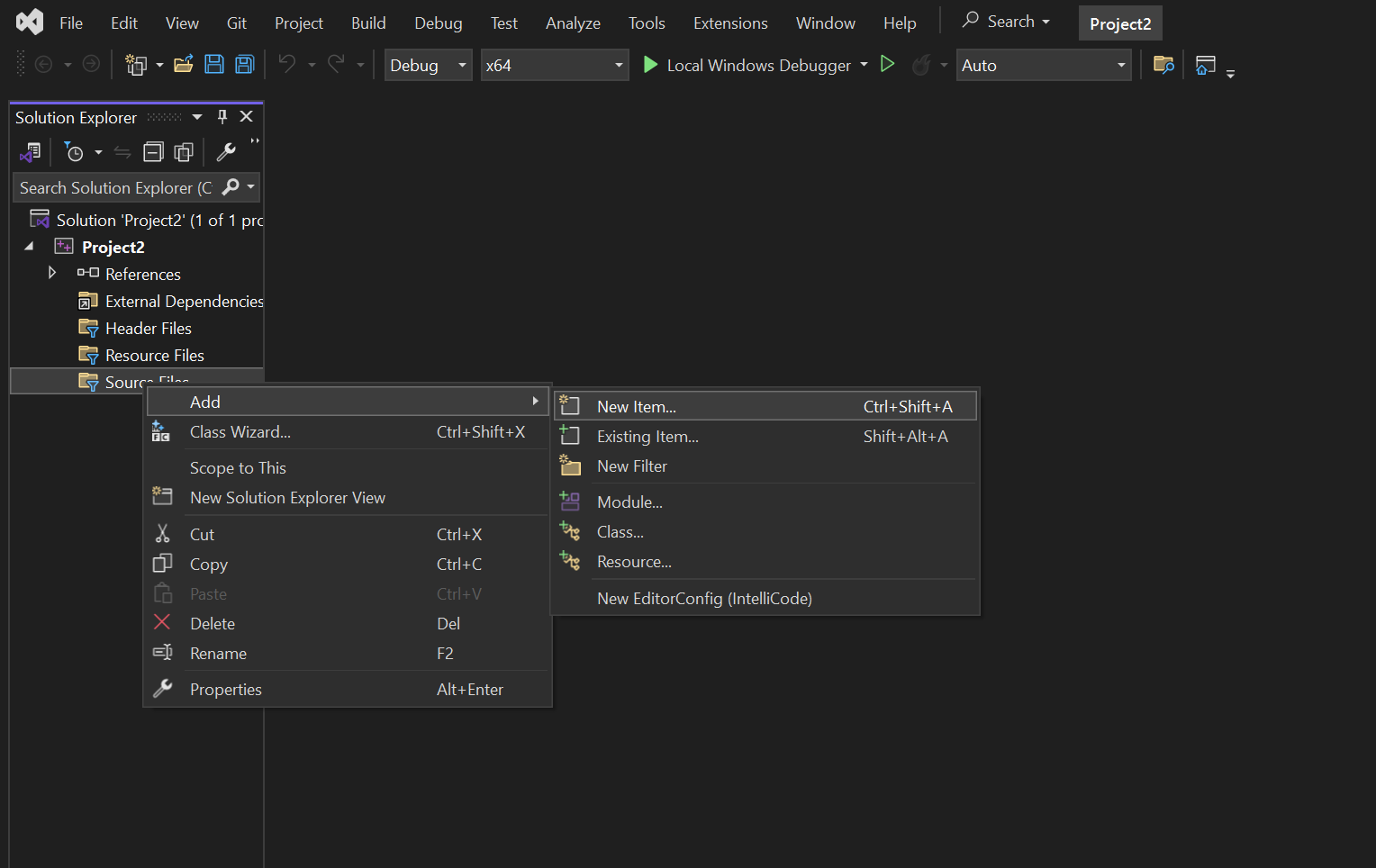Click the Navigate Forward icon

[91, 64]
